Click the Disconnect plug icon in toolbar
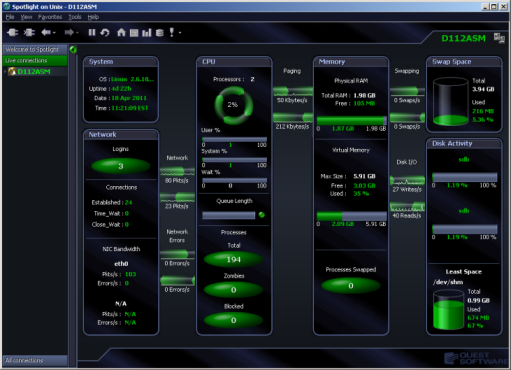511x370 pixels. coord(29,32)
